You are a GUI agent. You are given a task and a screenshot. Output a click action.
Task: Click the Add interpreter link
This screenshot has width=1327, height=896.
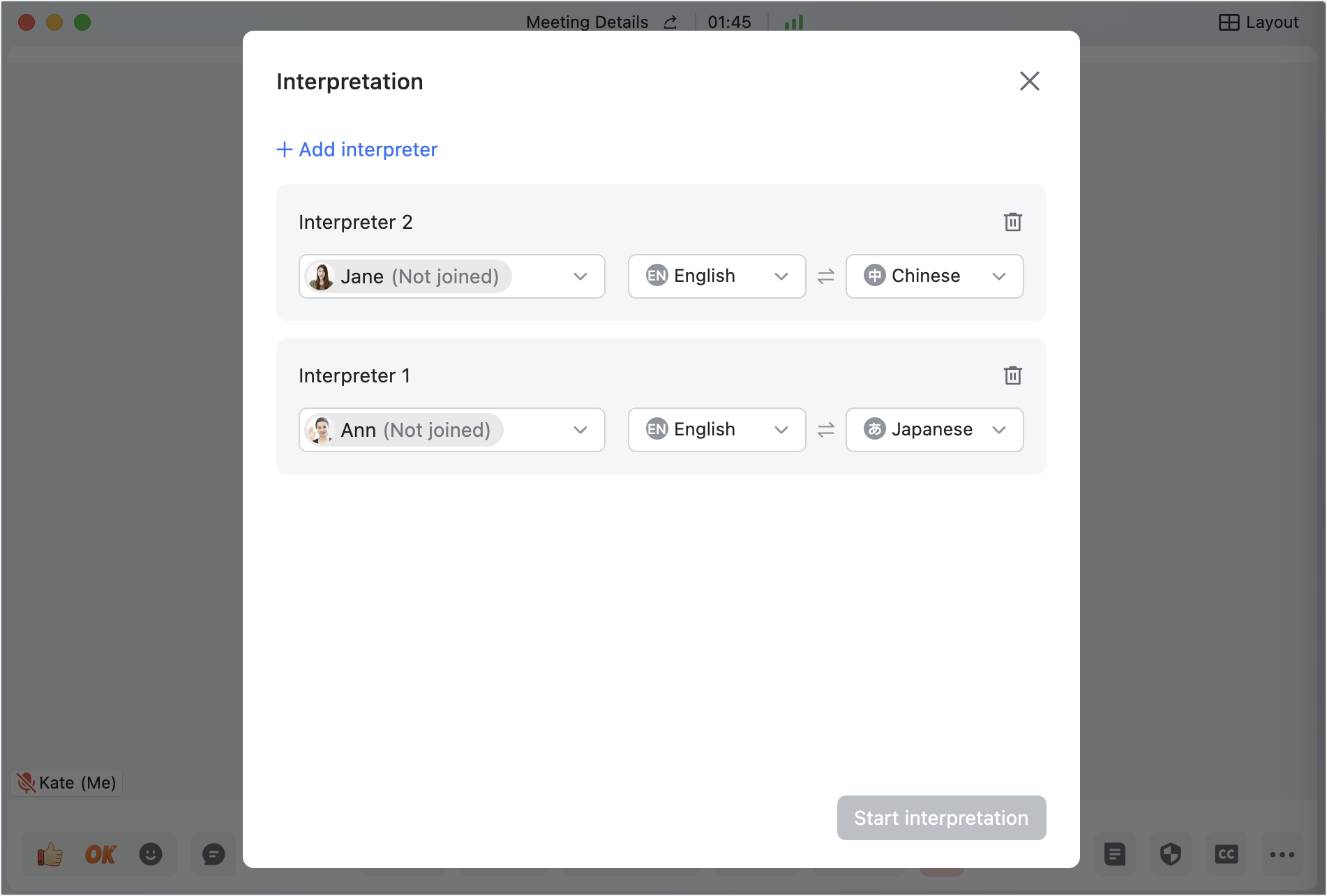click(x=357, y=149)
